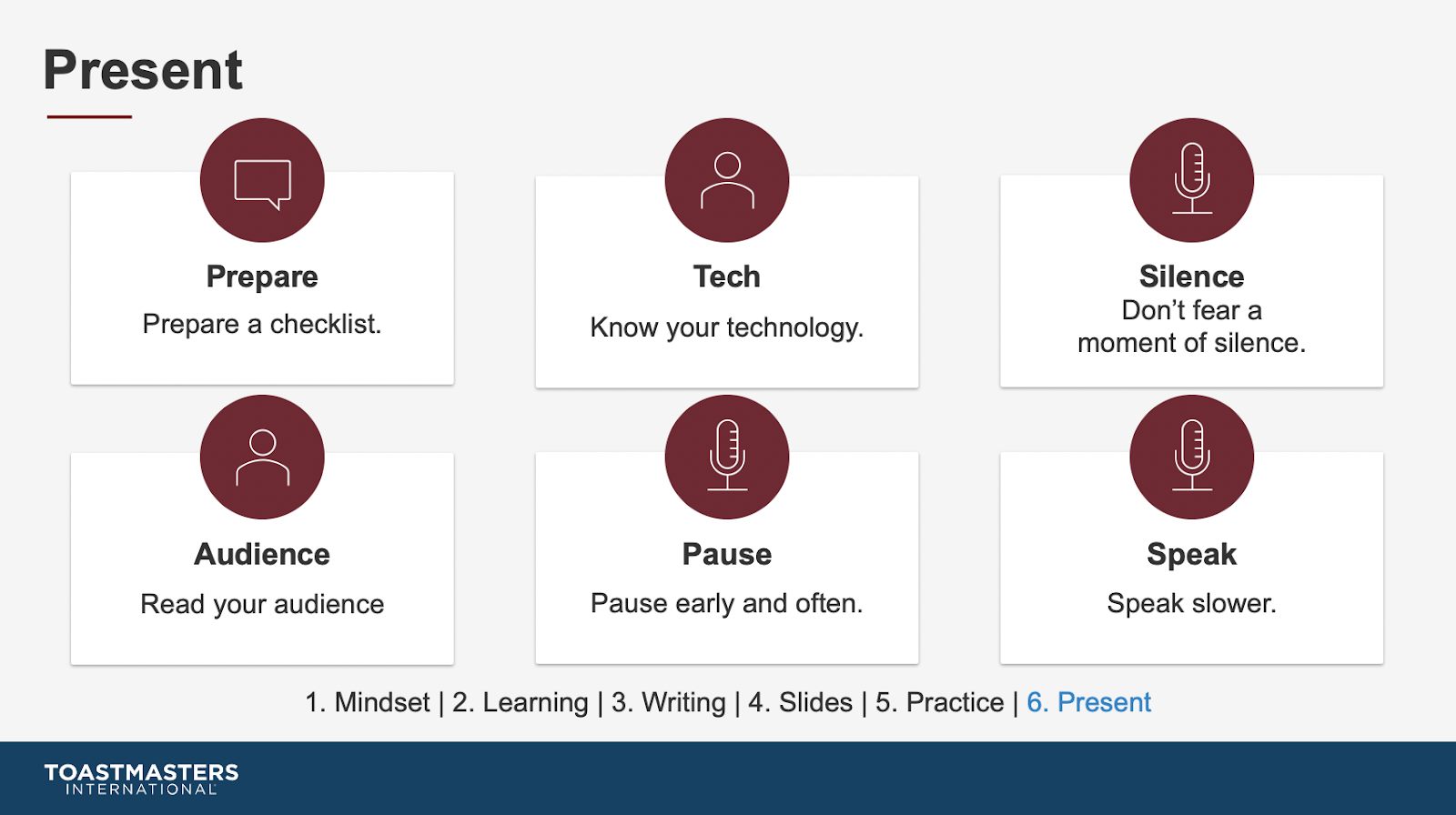Image resolution: width=1456 pixels, height=815 pixels.
Task: Click the microphone icon above Silence
Action: click(x=1191, y=180)
